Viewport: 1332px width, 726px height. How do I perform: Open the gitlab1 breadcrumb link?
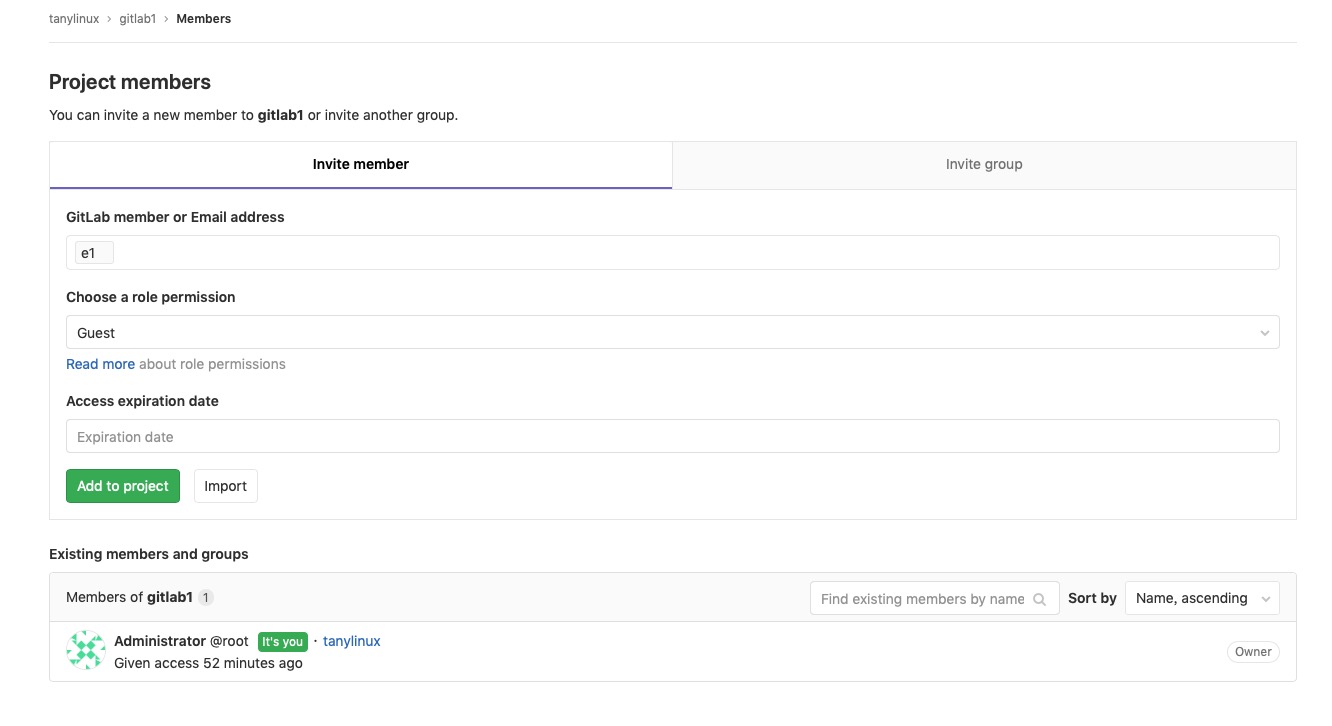(x=138, y=19)
